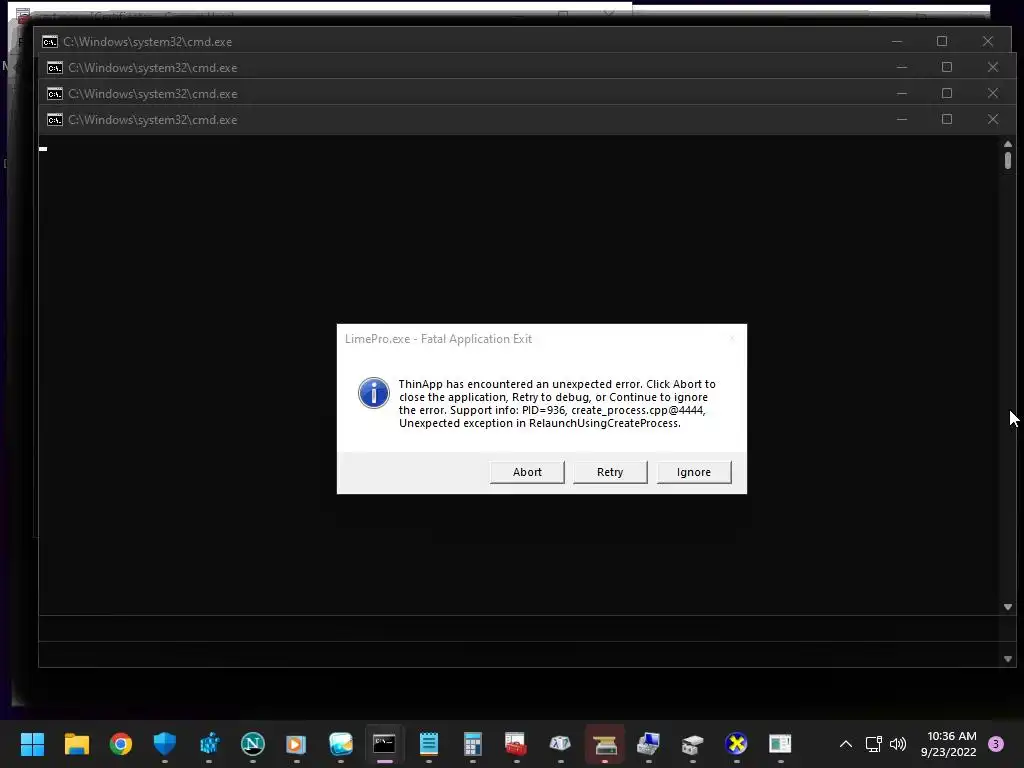Close the front cmd.exe window

993,120
